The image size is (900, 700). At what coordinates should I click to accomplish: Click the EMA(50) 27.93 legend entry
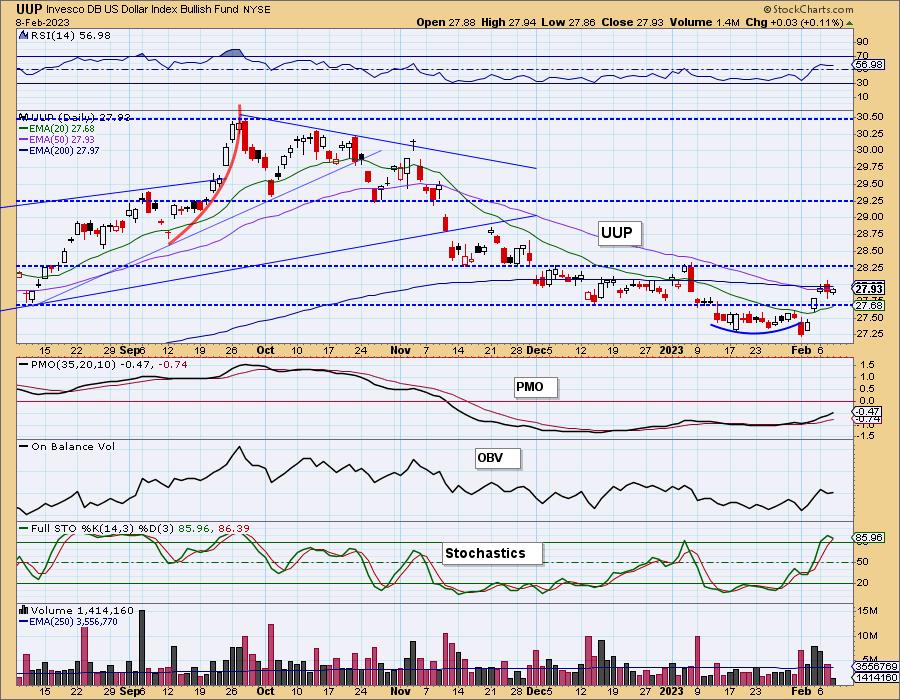point(61,139)
